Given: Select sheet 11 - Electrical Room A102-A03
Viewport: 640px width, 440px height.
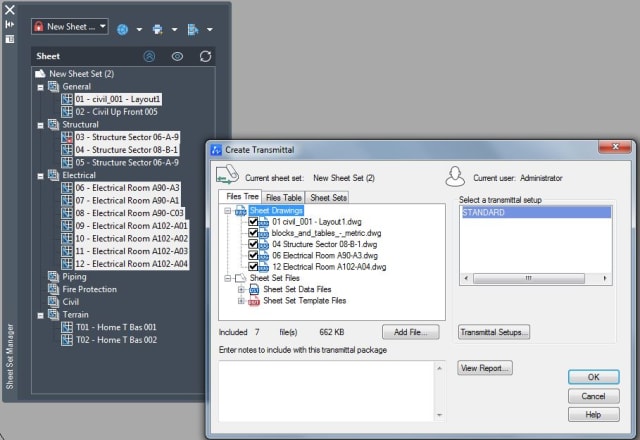Looking at the screenshot, I should [x=131, y=251].
